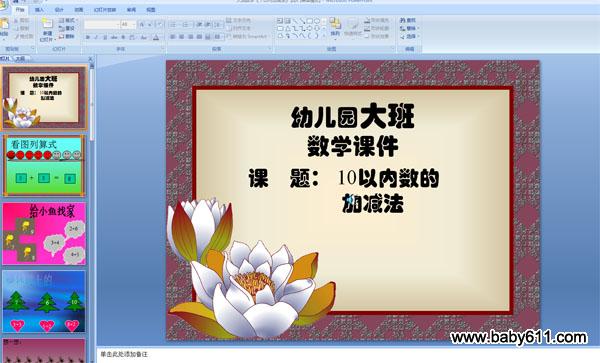600x363 pixels.
Task: Toggle Bold formatting button
Action: point(88,37)
